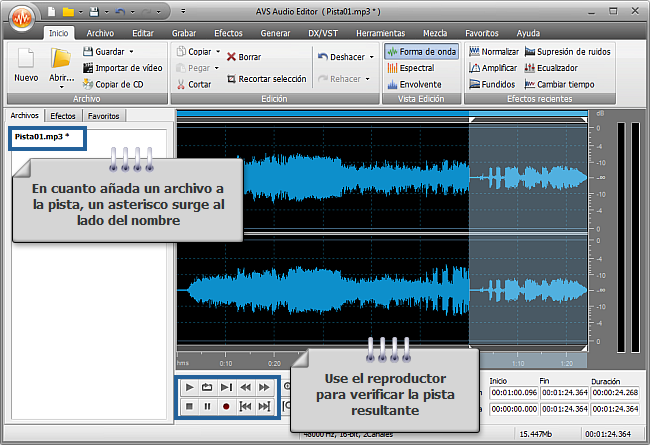Click the Abrir folder icon
The height and width of the screenshot is (445, 650).
(61, 58)
